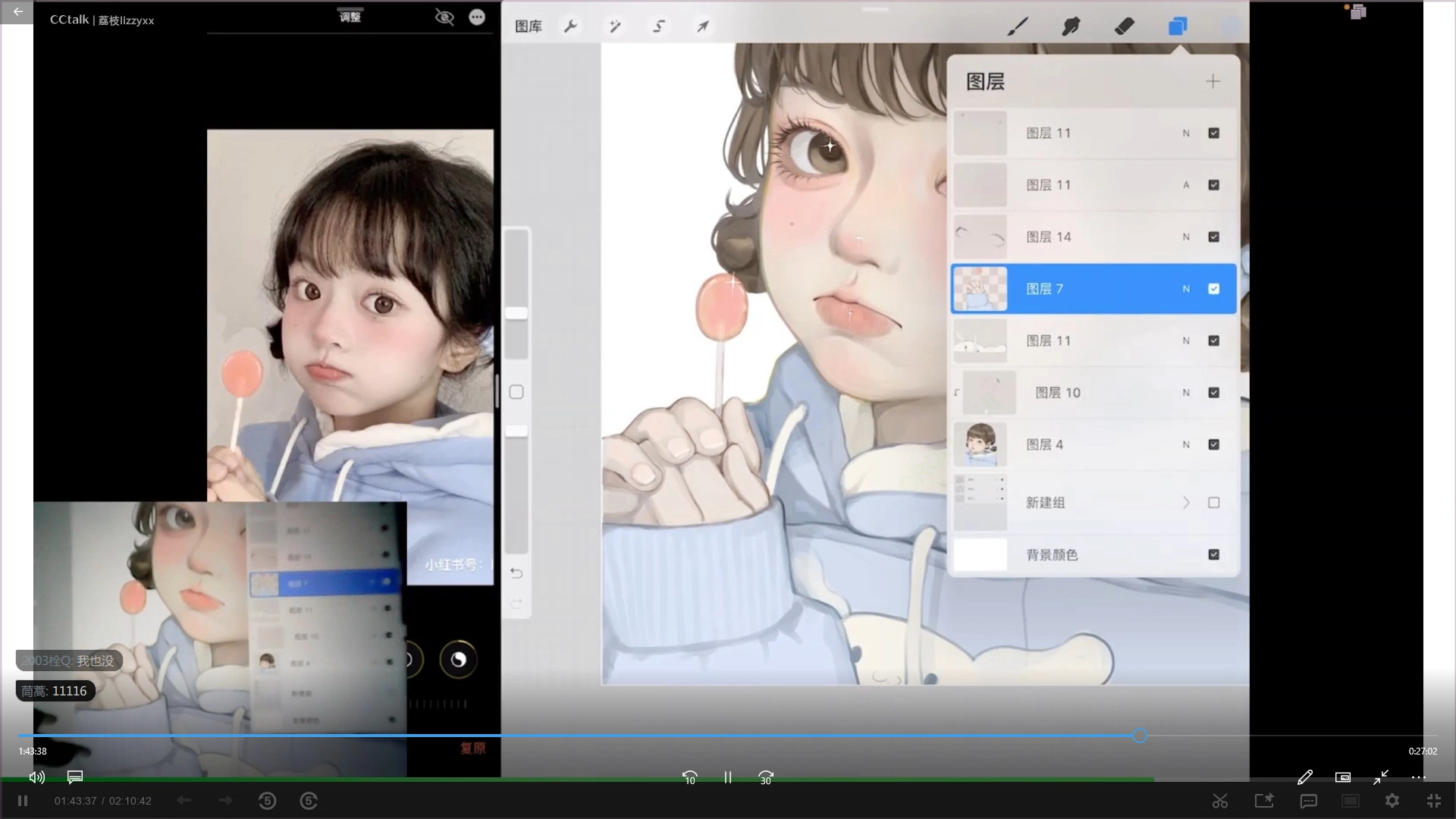Expand the 新建组 group chevron
The height and width of the screenshot is (819, 1456).
[1186, 503]
